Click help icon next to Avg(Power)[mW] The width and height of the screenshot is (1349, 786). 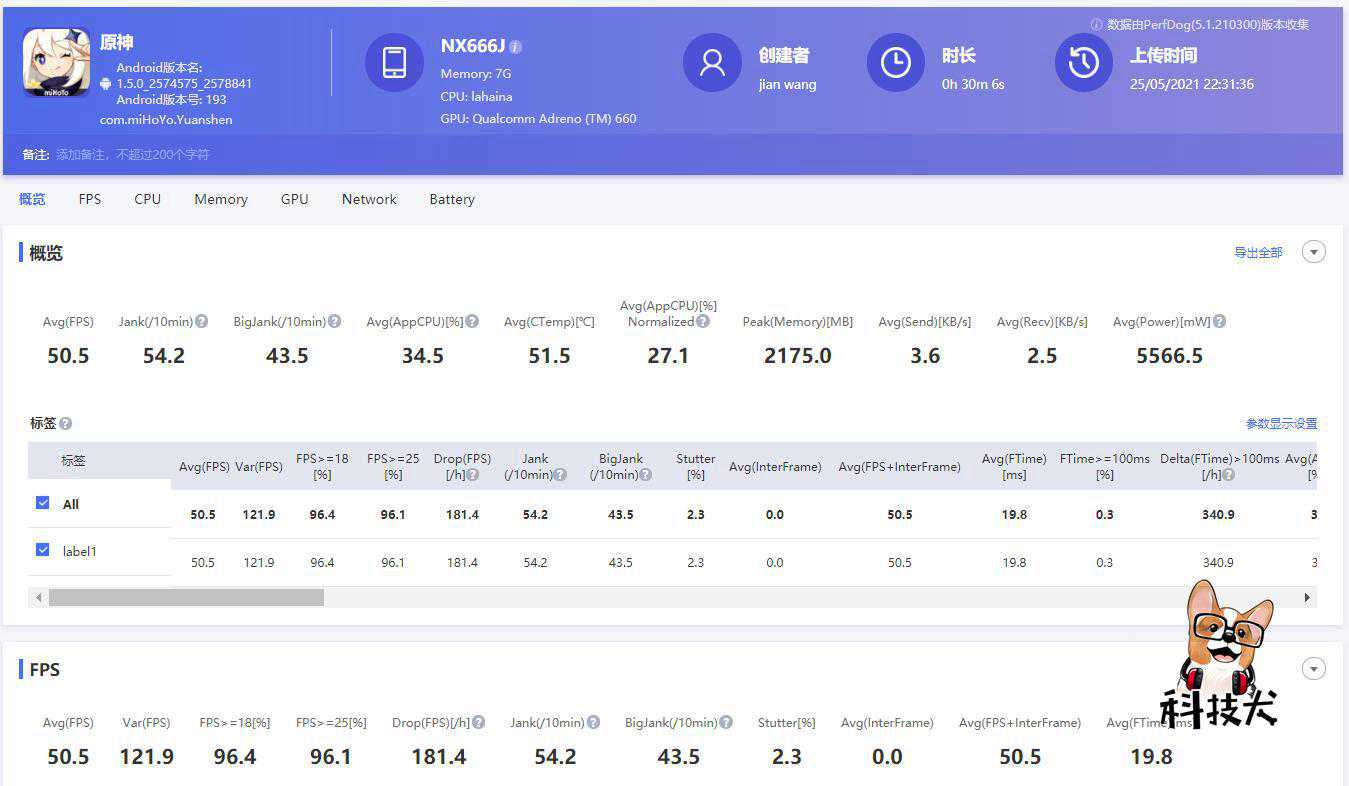(x=1219, y=322)
